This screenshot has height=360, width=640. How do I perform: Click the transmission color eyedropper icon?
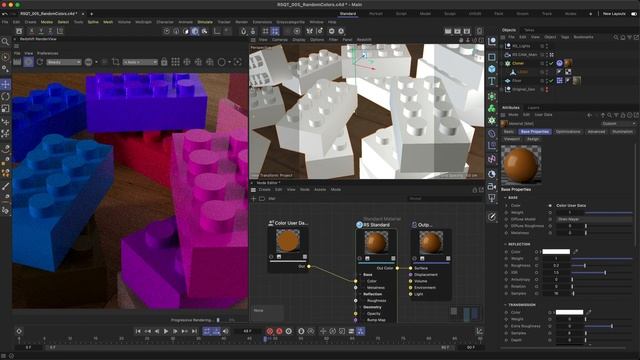(589, 312)
